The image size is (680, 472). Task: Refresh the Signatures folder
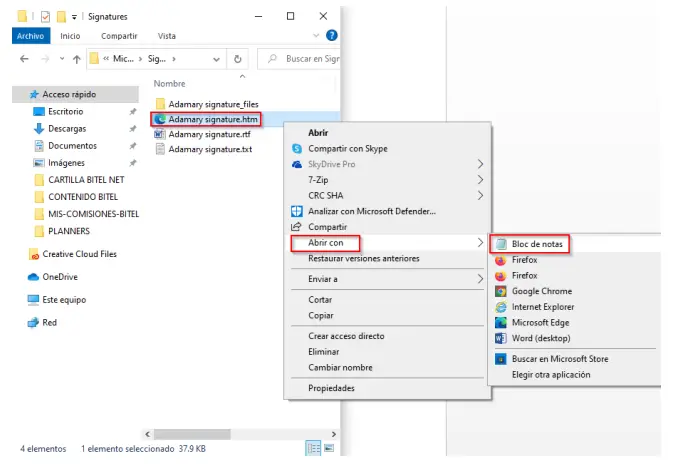(238, 59)
